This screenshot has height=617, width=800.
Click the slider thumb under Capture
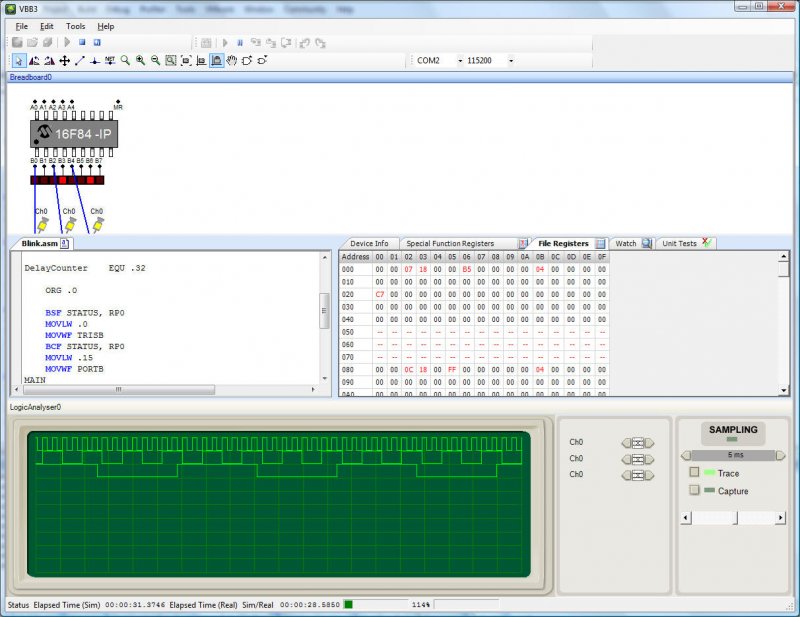pyautogui.click(x=735, y=518)
